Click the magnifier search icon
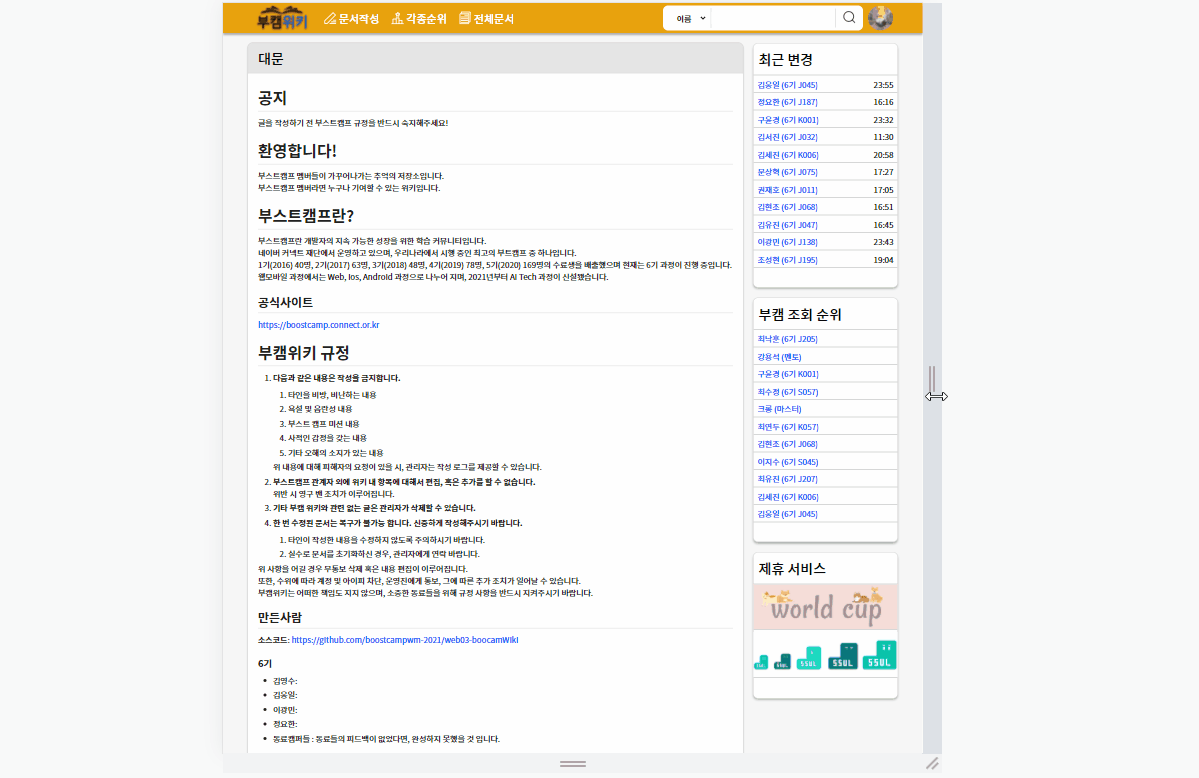This screenshot has height=778, width=1199. 849,18
